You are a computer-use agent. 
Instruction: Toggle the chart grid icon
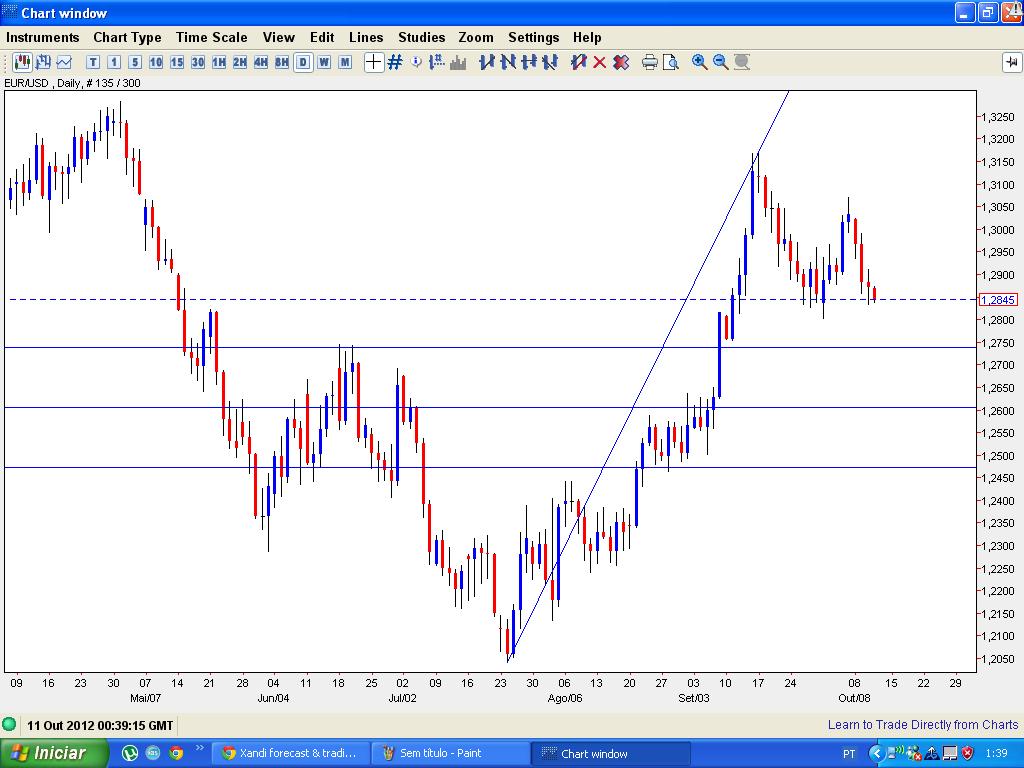tap(394, 63)
